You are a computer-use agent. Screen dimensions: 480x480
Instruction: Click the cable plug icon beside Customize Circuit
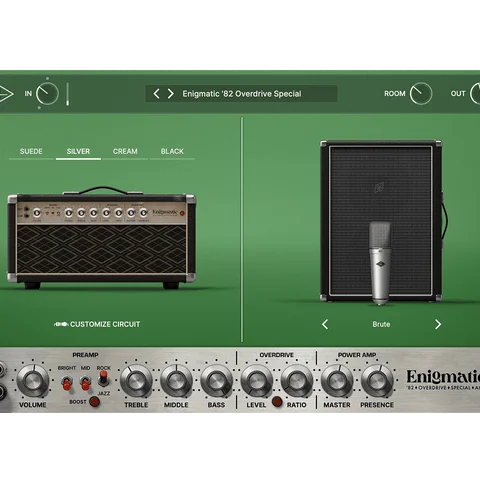pos(61,324)
